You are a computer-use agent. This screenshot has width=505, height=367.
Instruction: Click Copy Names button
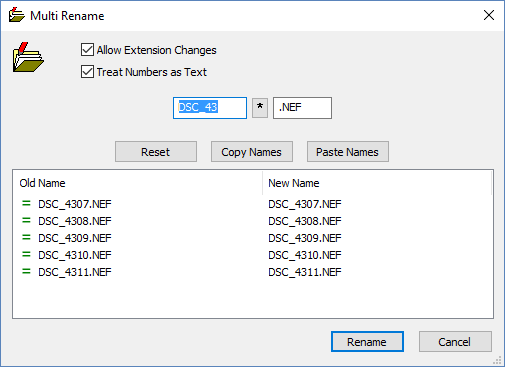[252, 152]
